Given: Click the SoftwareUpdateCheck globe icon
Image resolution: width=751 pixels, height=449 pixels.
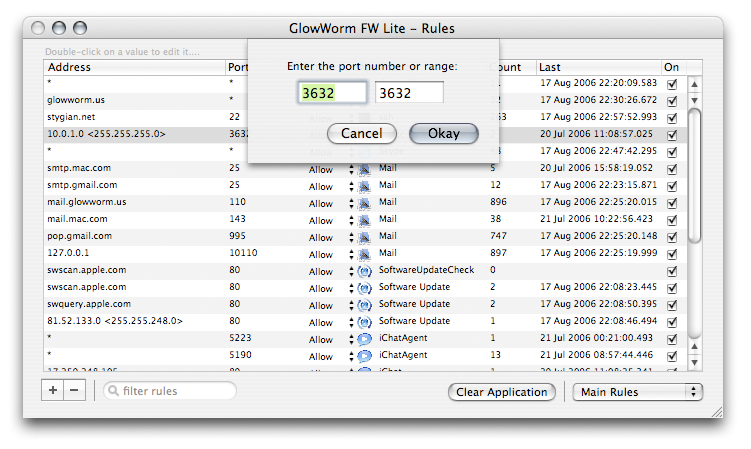Looking at the screenshot, I should (x=364, y=271).
